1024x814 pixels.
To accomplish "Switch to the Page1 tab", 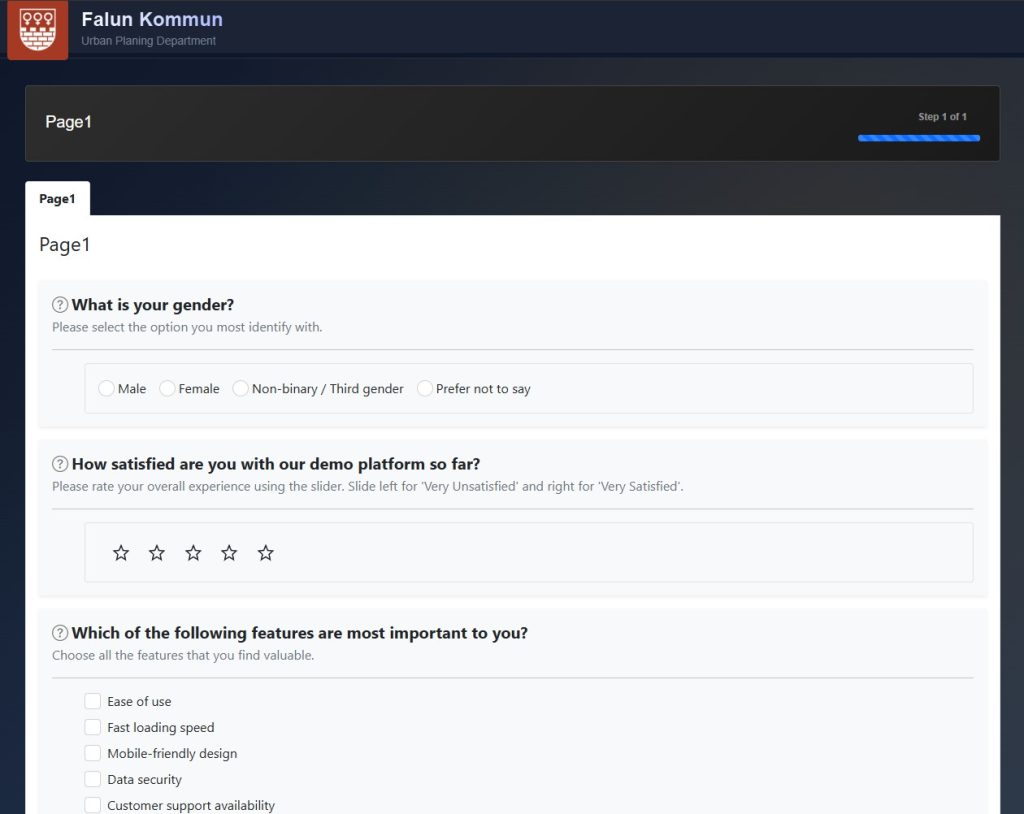I will point(57,198).
